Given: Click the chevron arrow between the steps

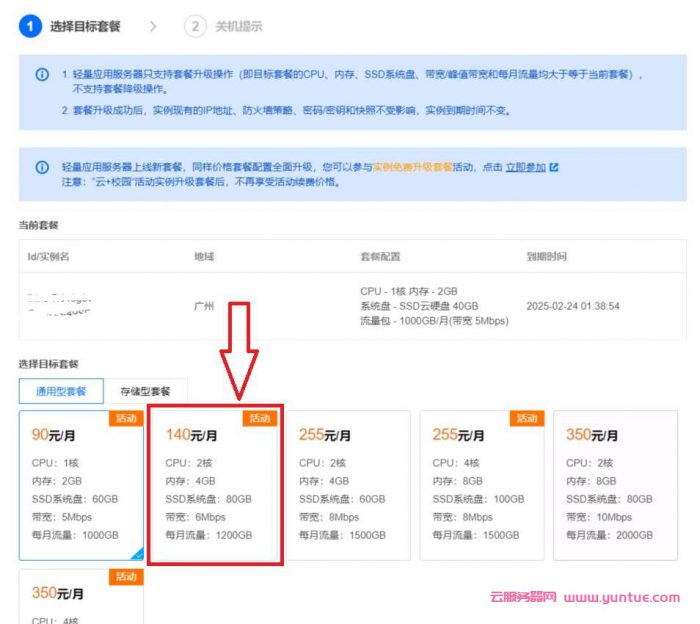Looking at the screenshot, I should 153,26.
